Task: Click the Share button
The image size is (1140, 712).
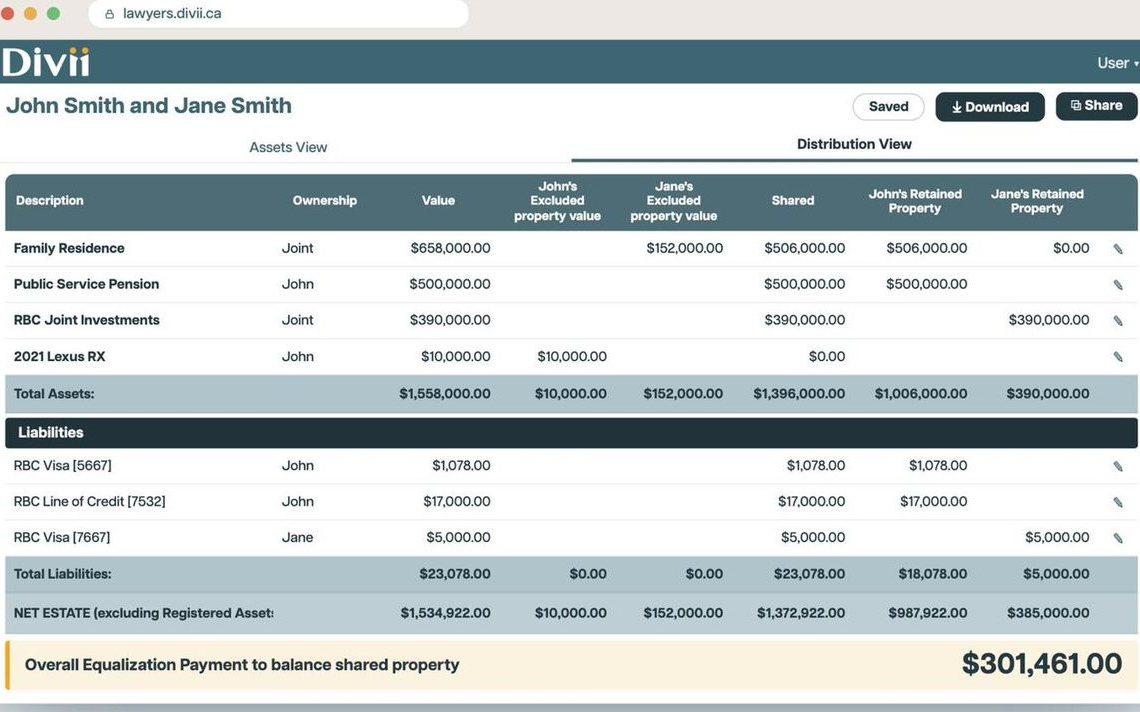Action: [1096, 106]
